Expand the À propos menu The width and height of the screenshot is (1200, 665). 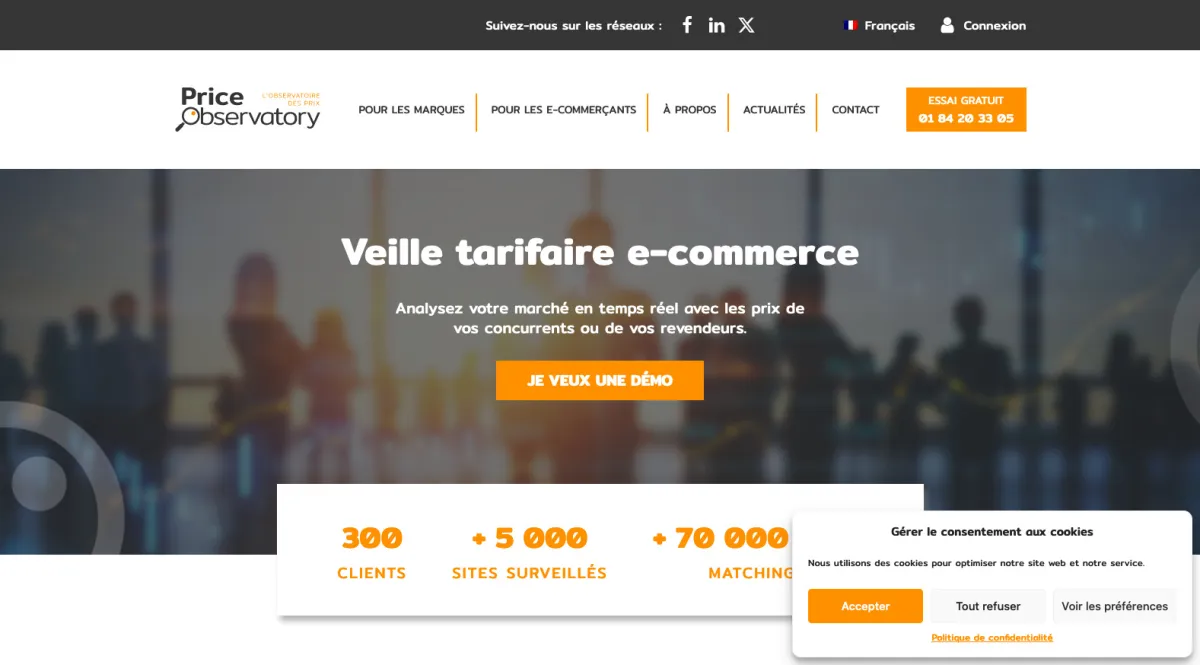(x=689, y=110)
